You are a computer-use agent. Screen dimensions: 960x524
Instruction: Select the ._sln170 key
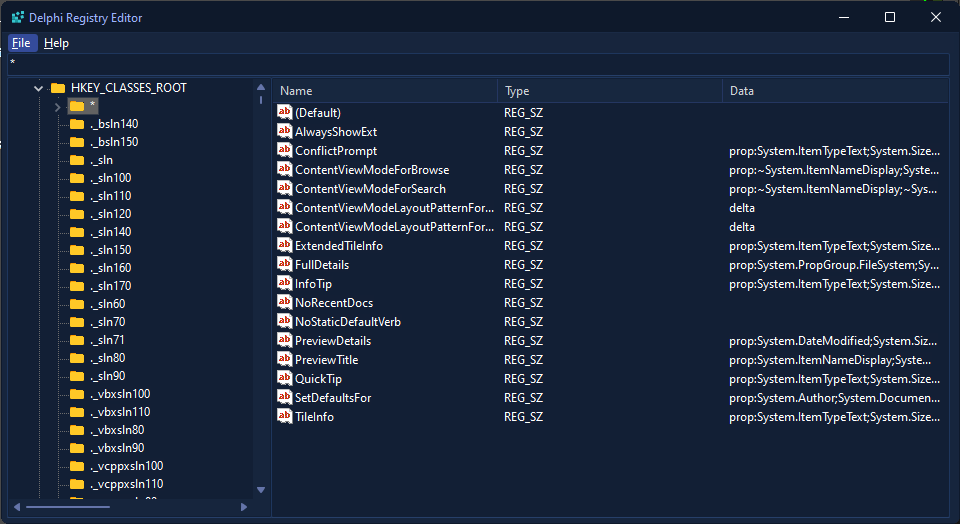coord(111,286)
